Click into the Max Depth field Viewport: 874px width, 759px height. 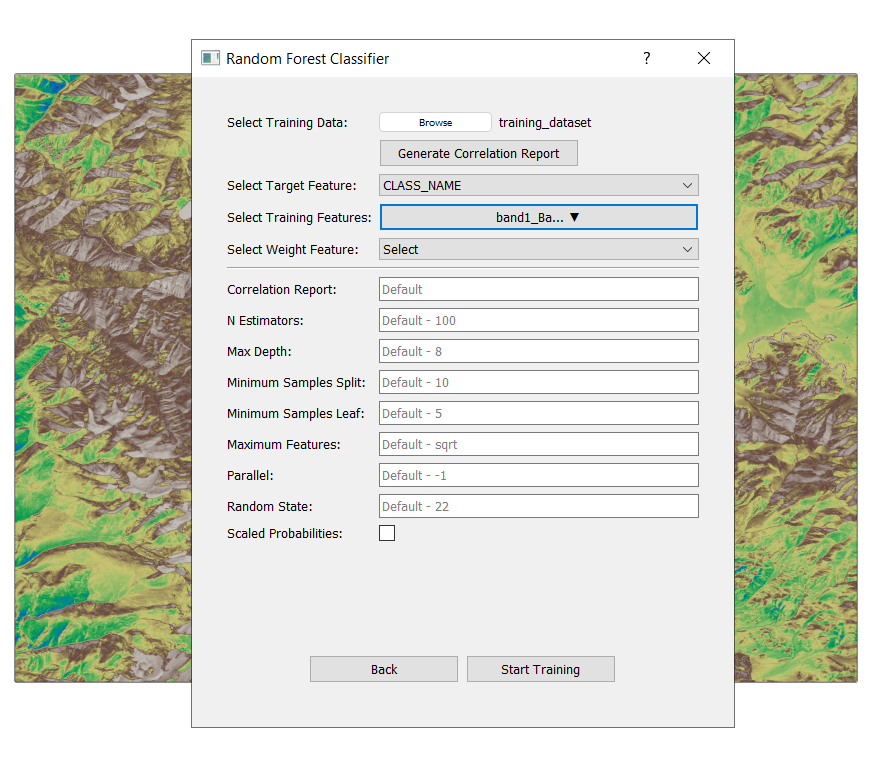click(x=538, y=351)
